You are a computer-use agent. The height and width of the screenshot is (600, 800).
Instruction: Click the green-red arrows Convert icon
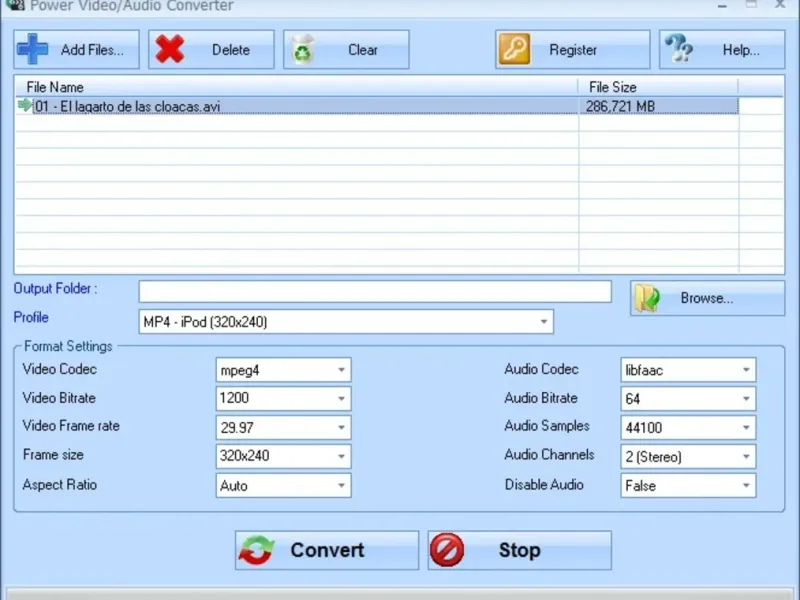click(257, 550)
